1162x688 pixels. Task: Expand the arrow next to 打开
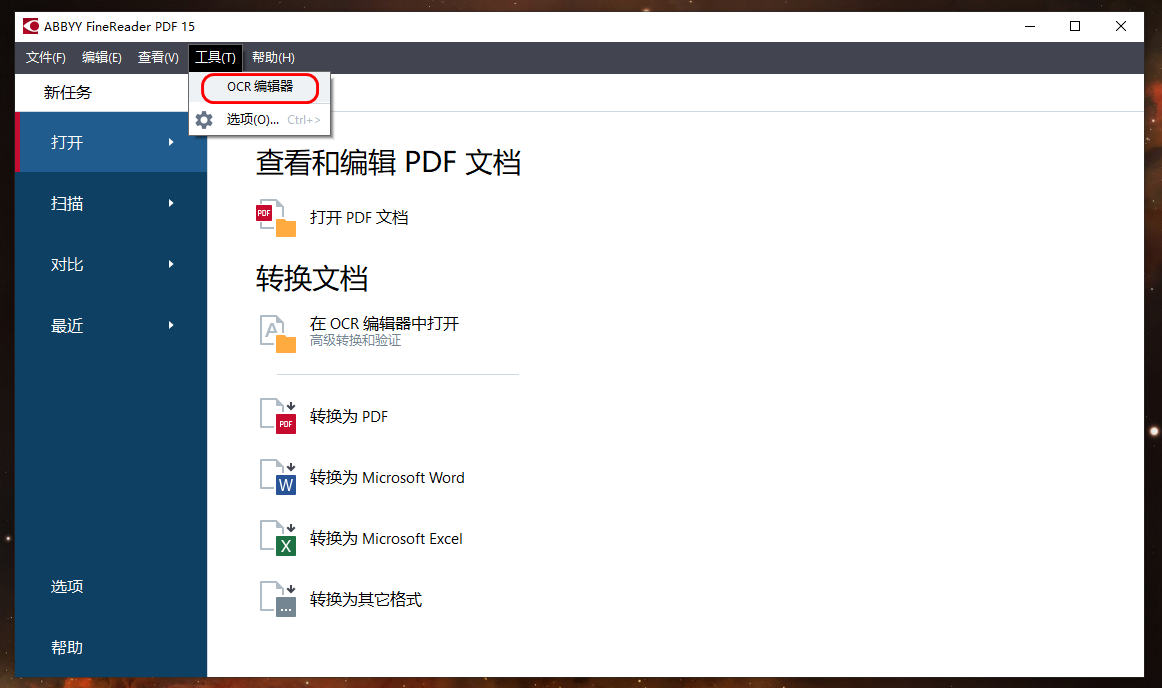pyautogui.click(x=171, y=142)
